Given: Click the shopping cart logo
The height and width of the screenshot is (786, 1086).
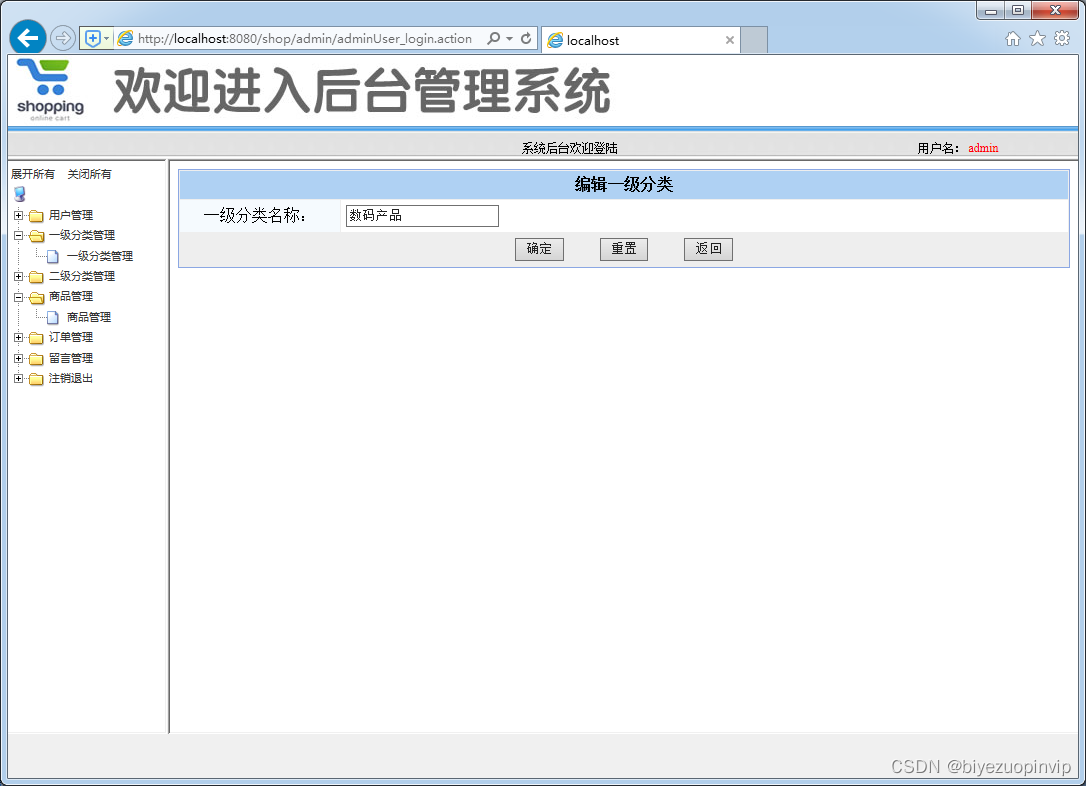Looking at the screenshot, I should [51, 90].
